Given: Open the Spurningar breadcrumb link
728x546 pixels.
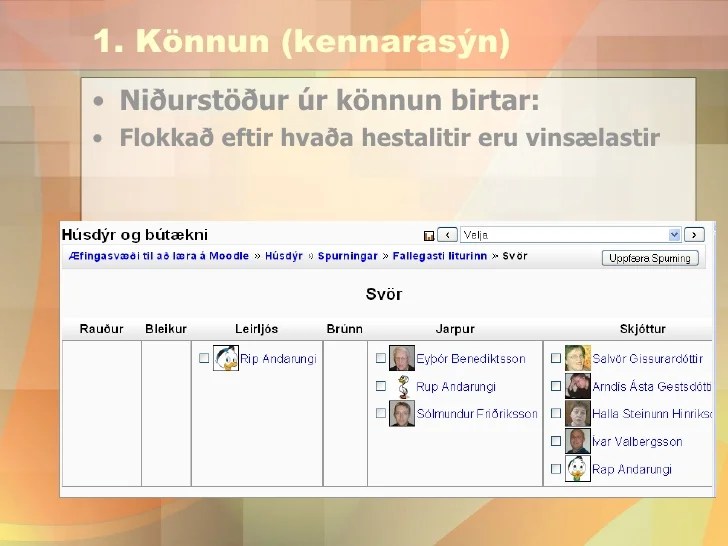Looking at the screenshot, I should tap(347, 256).
